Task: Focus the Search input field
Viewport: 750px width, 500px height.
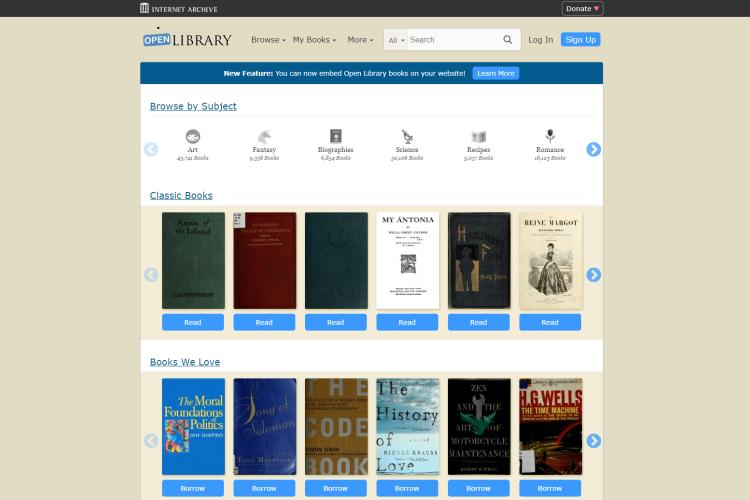Action: point(453,40)
